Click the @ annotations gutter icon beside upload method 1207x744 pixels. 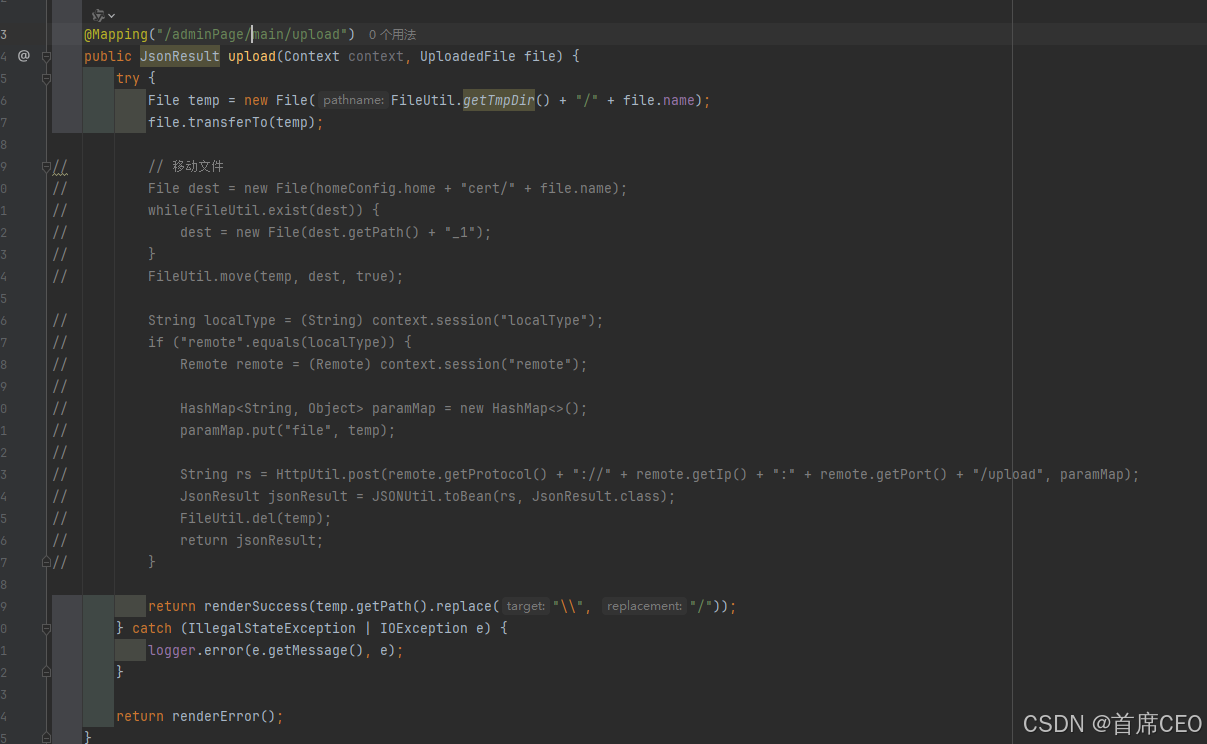24,56
